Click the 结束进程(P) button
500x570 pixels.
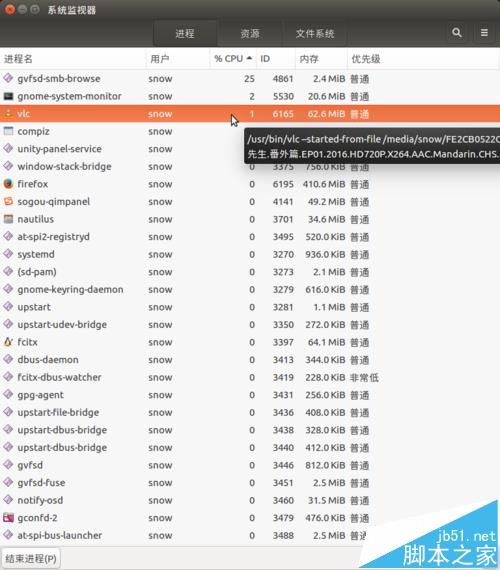31,558
